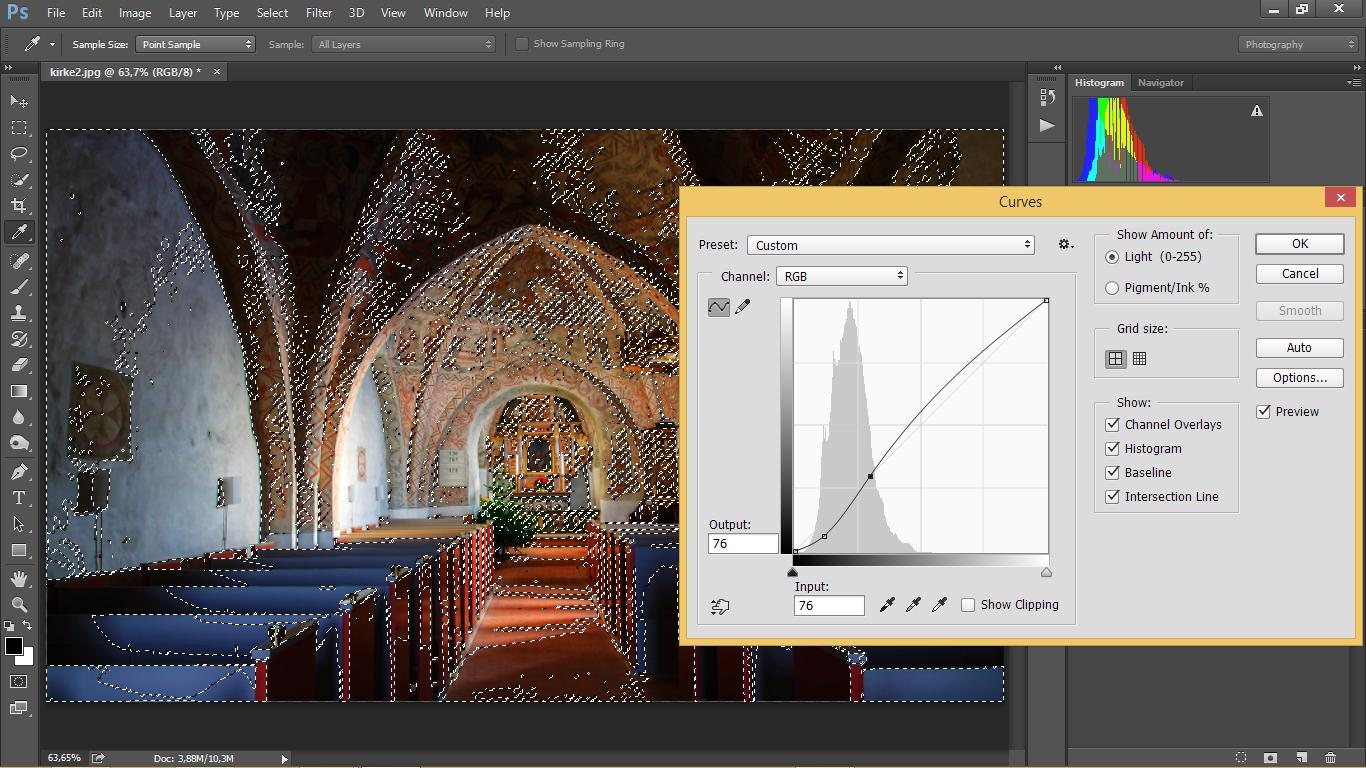Click the on-image adjustment hand icon
This screenshot has height=768, width=1366.
(720, 606)
